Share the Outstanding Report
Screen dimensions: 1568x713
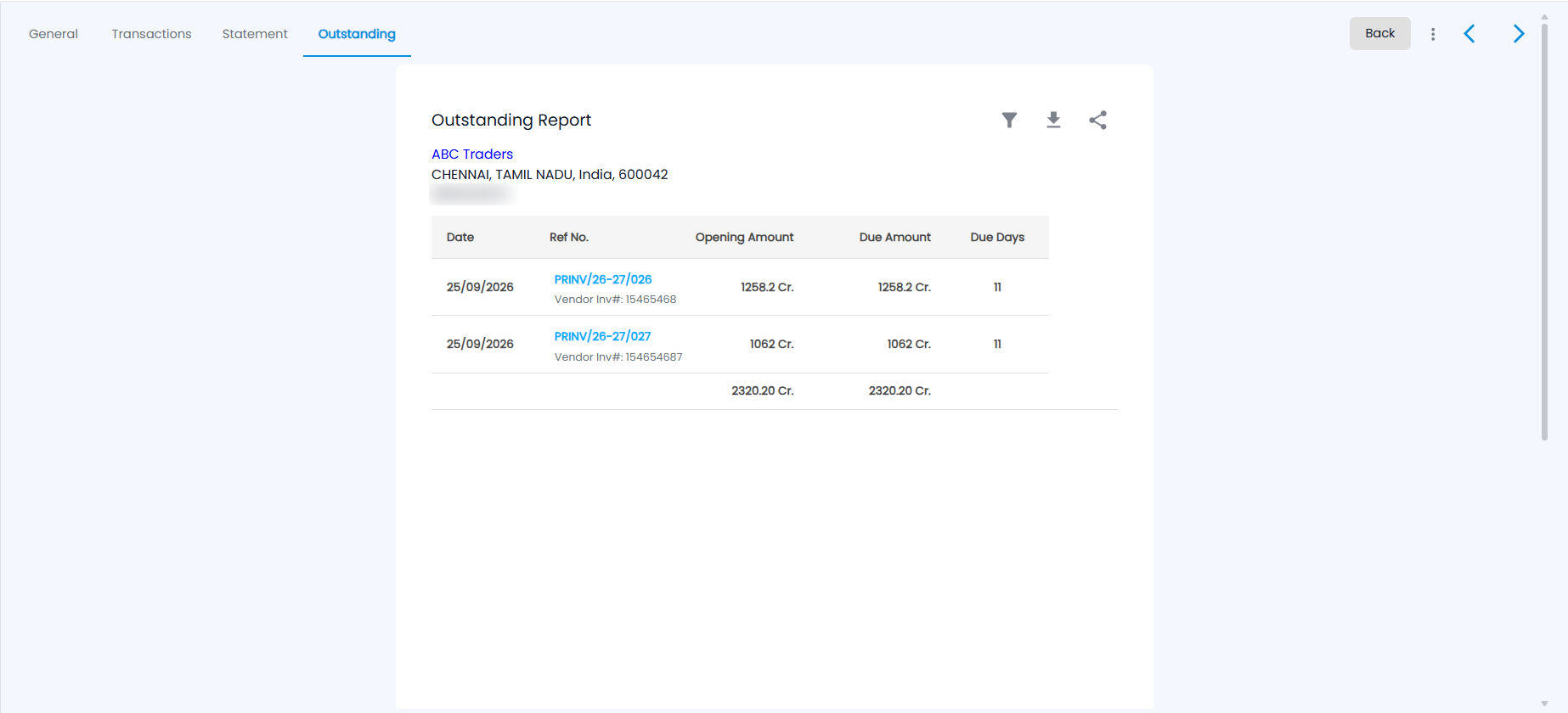click(1097, 120)
